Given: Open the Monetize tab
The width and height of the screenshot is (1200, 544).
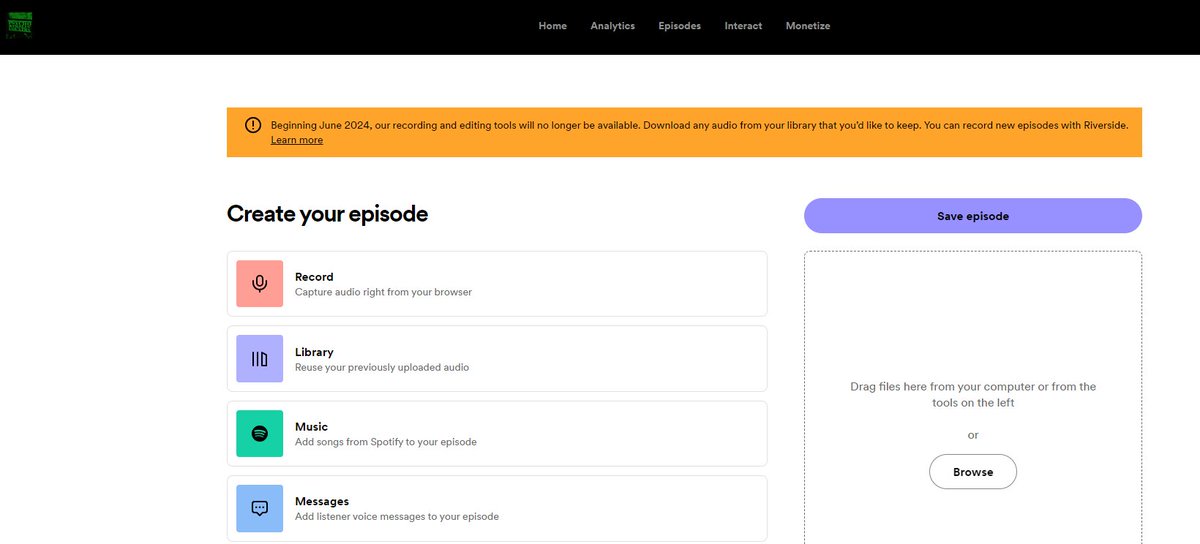Looking at the screenshot, I should (807, 26).
